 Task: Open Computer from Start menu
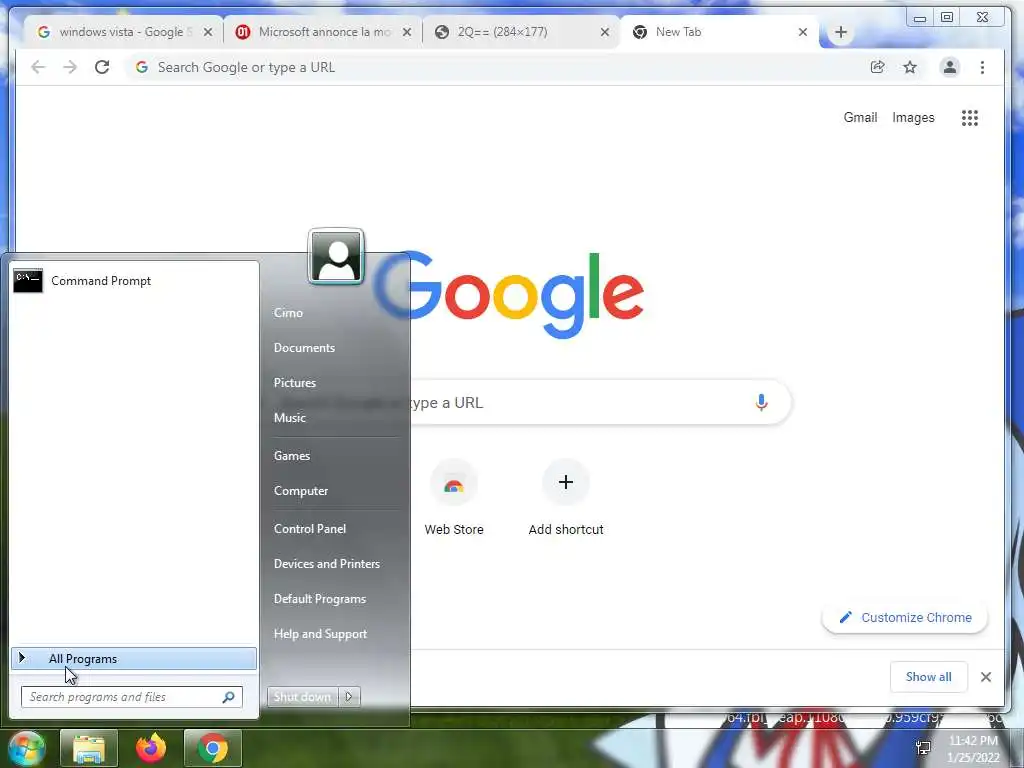300,491
